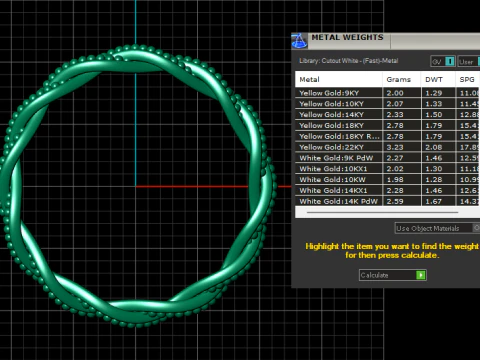The height and width of the screenshot is (360, 480).
Task: Click the 2.02 grams value for 10KX1
Action: pos(395,169)
